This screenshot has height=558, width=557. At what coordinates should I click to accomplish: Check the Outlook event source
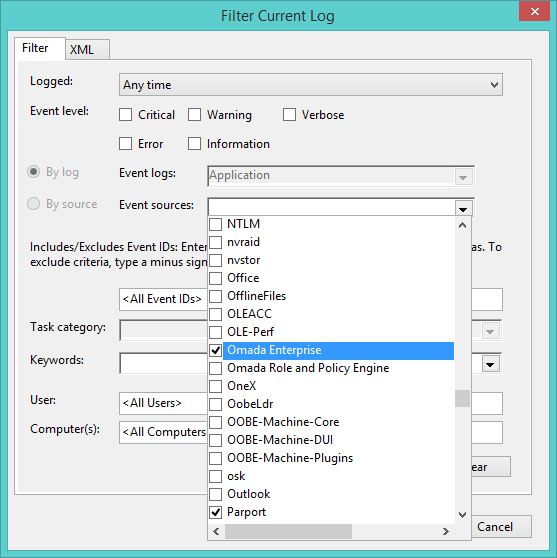click(x=215, y=494)
